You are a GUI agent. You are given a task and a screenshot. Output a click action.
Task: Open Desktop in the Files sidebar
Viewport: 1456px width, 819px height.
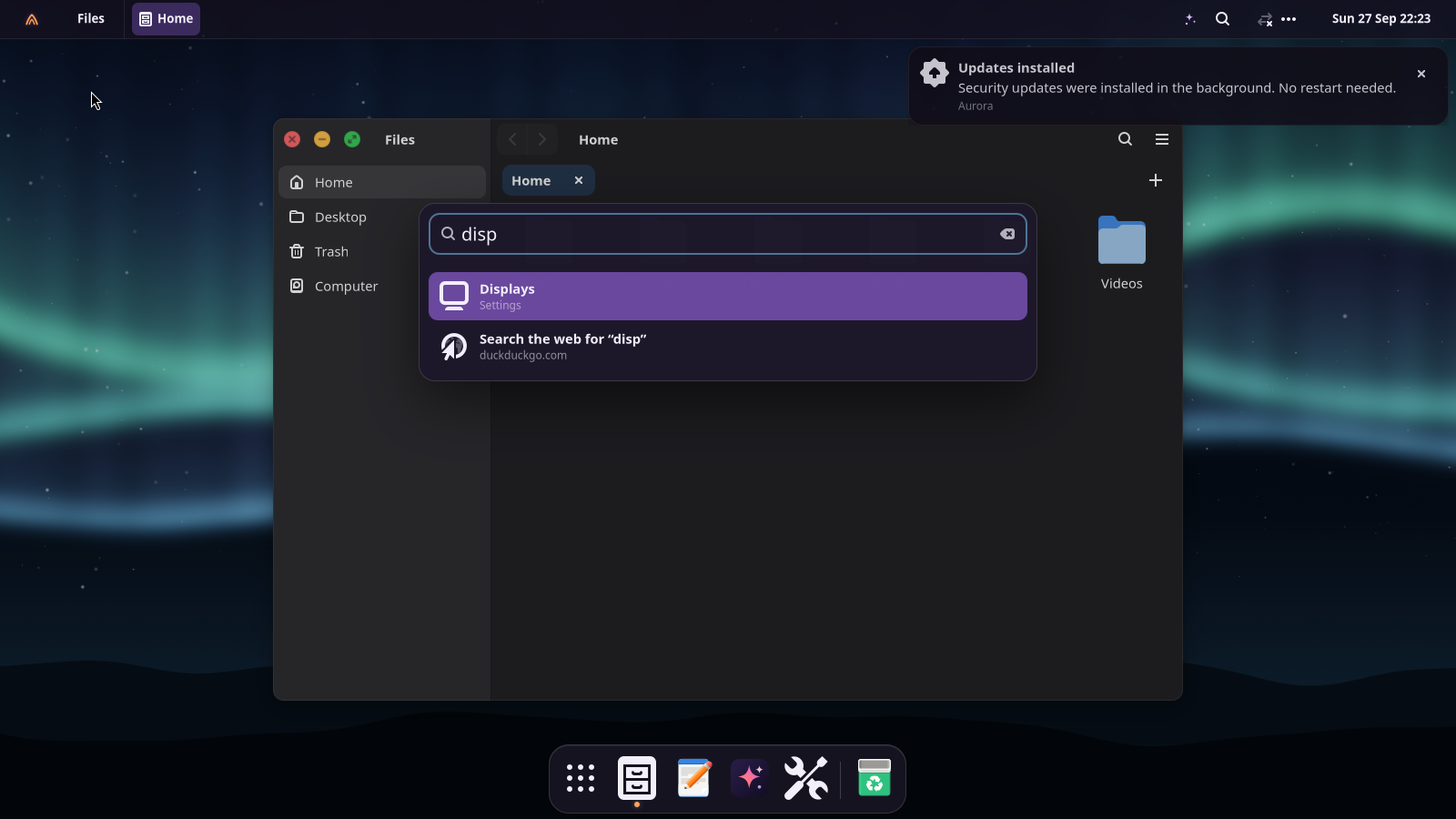(382, 217)
